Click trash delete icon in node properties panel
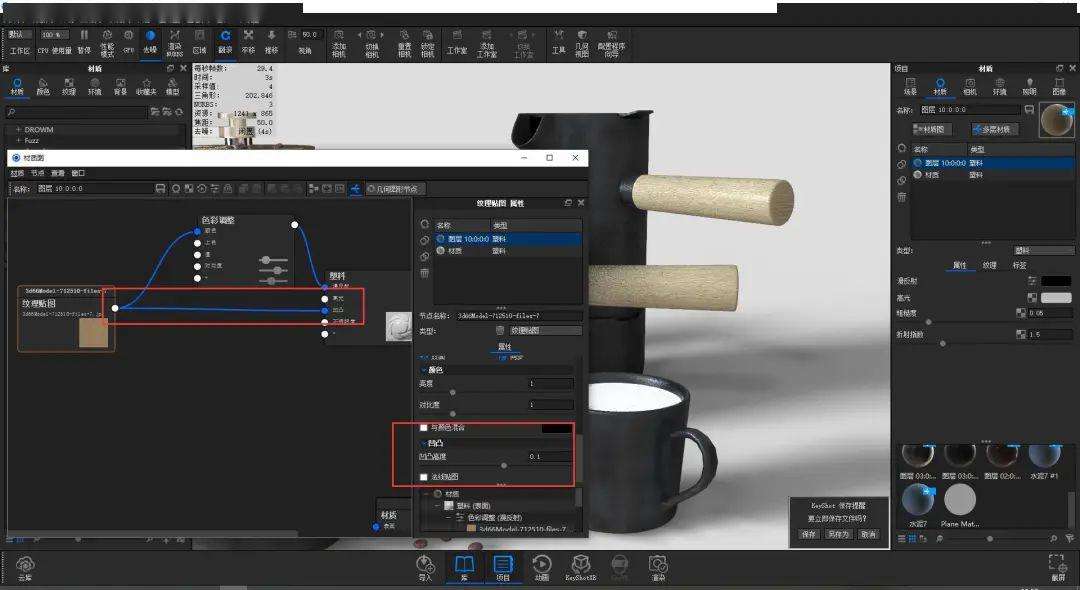 424,273
